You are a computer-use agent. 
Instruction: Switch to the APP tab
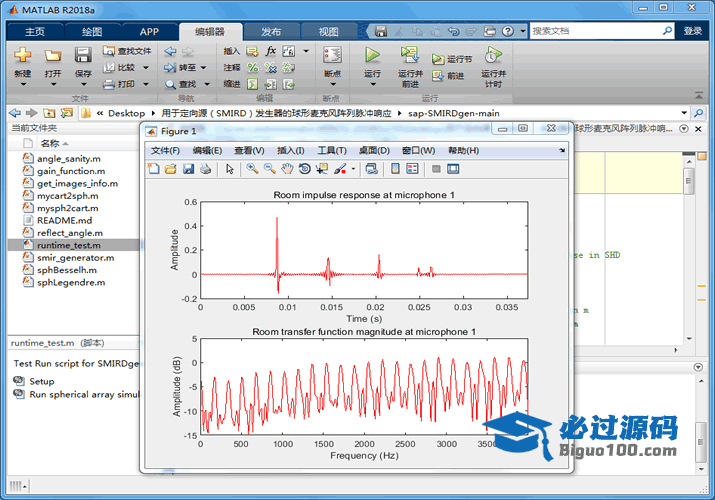(149, 31)
